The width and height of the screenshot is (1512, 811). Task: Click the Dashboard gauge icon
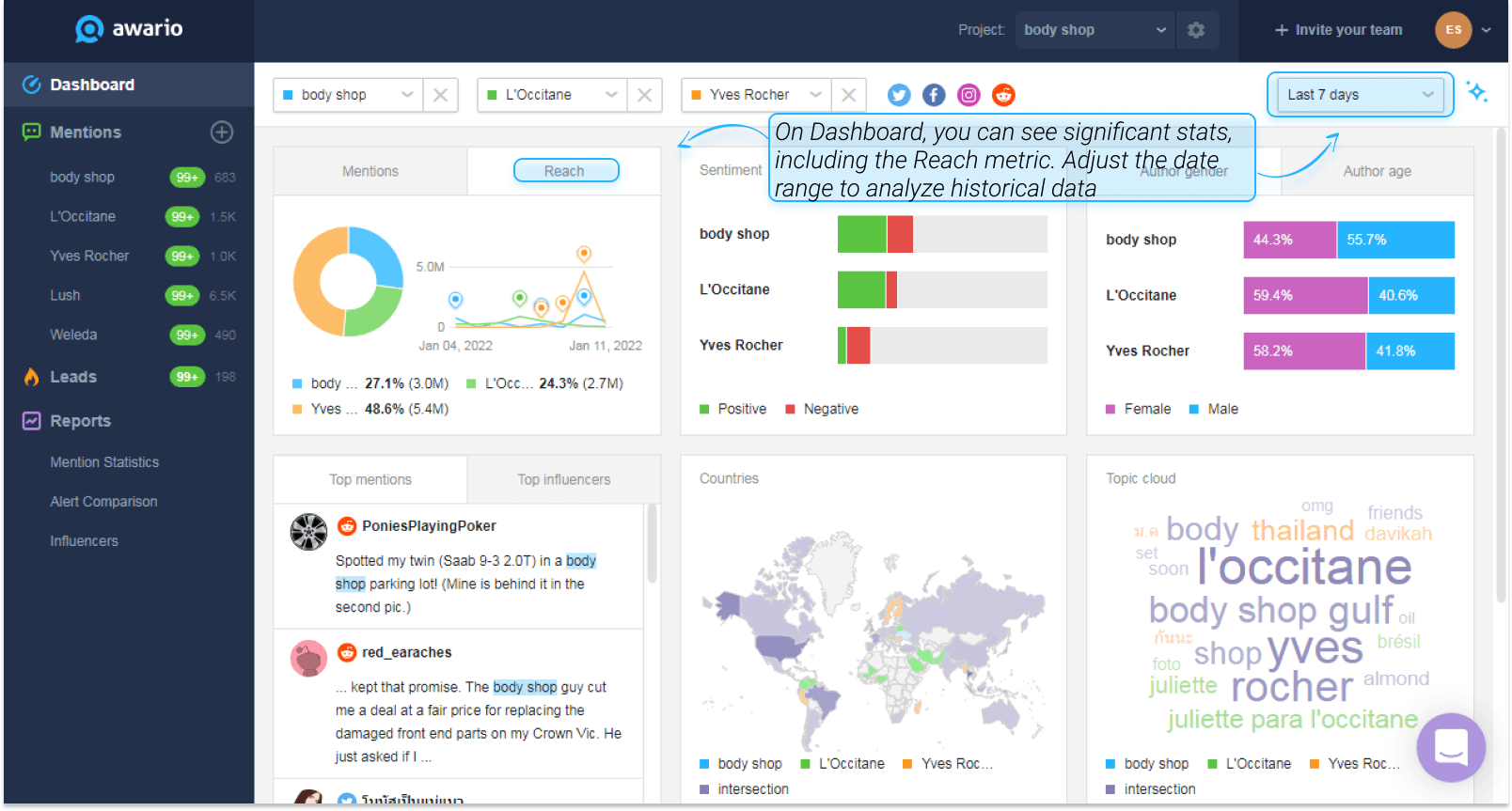[x=32, y=85]
